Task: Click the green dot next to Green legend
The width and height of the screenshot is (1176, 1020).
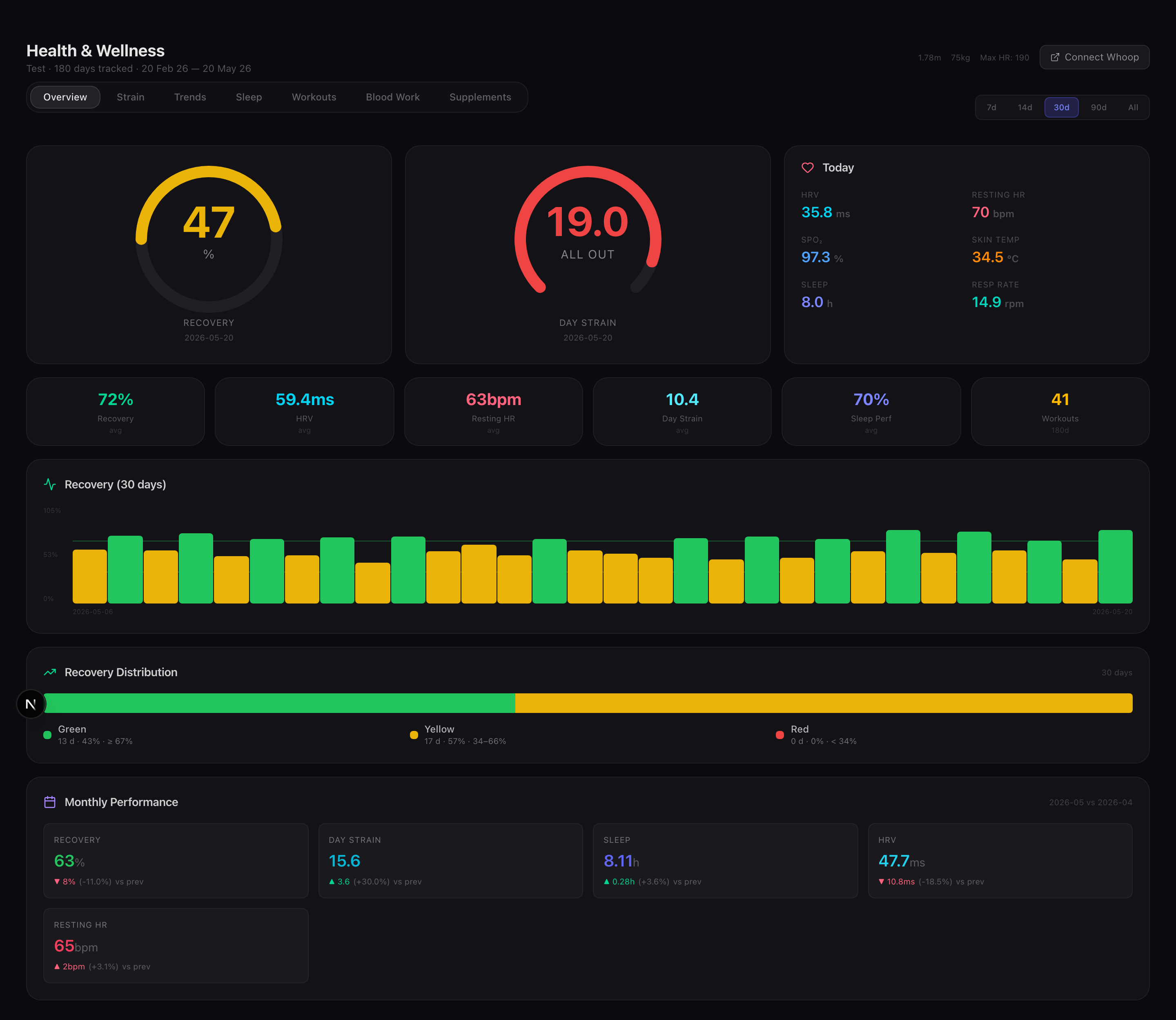Action: coord(47,735)
